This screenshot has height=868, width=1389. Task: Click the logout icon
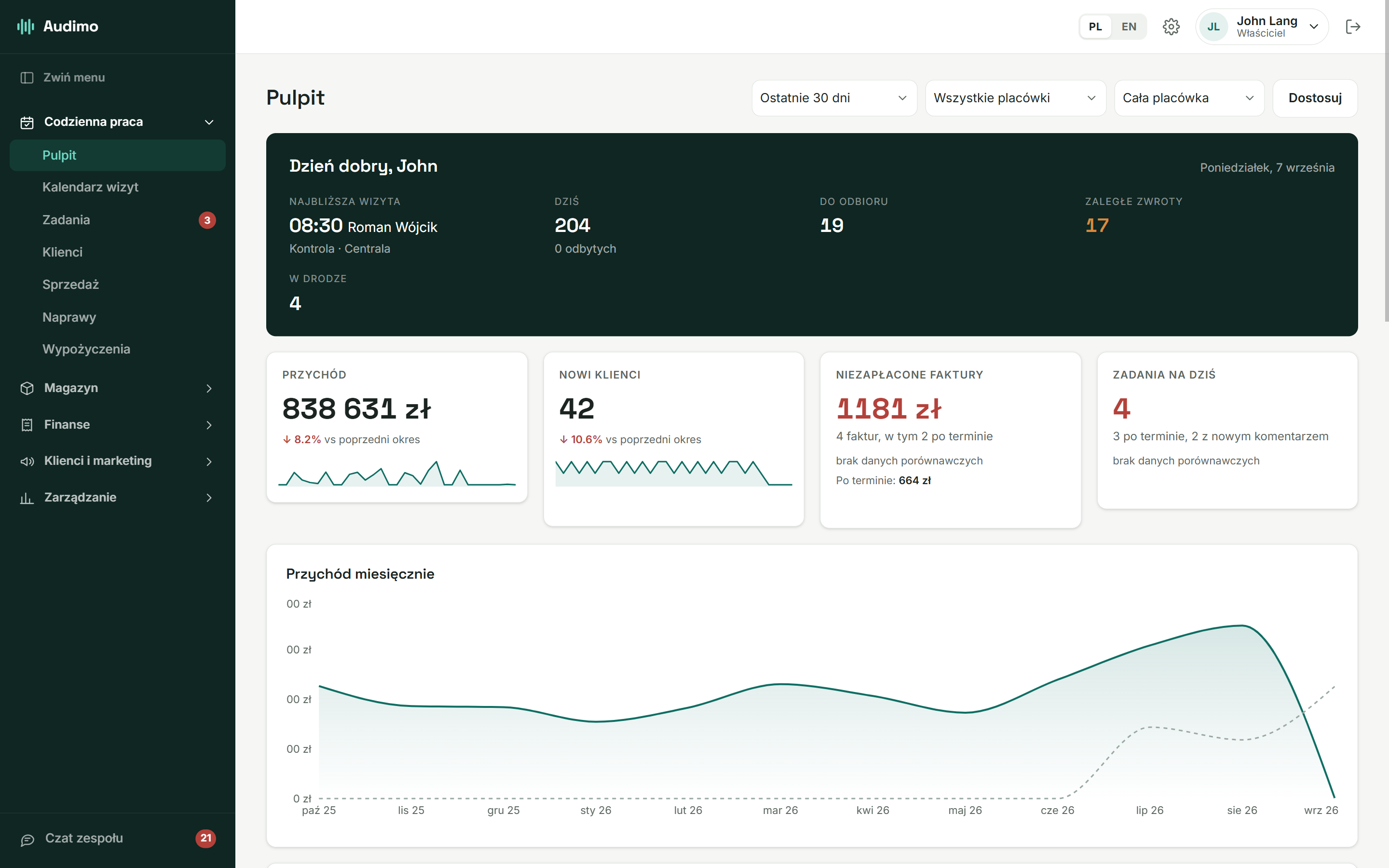point(1353,27)
